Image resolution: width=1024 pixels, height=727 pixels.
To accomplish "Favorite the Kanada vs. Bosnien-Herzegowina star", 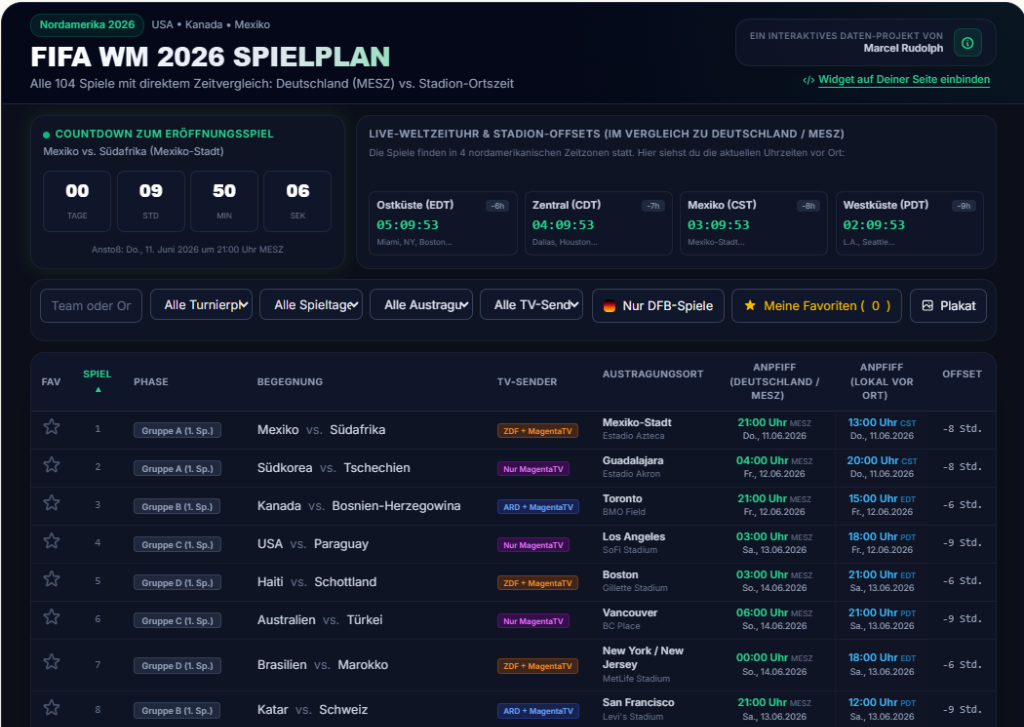I will [x=52, y=503].
